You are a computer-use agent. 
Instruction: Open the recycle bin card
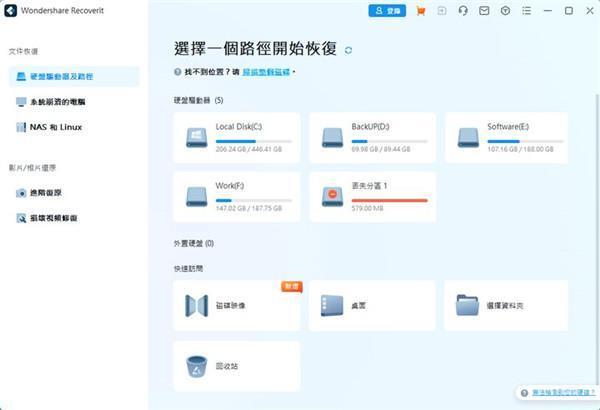[237, 366]
